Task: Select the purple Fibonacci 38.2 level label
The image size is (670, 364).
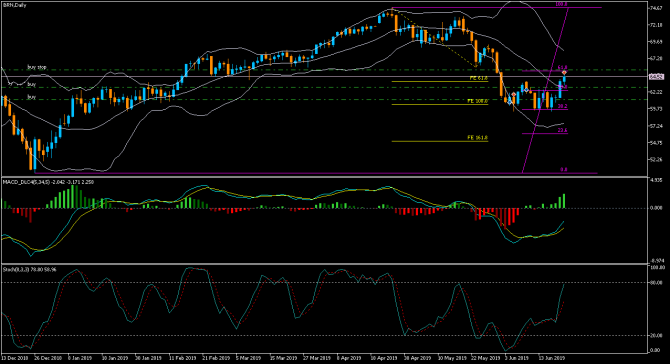Action: click(x=563, y=106)
